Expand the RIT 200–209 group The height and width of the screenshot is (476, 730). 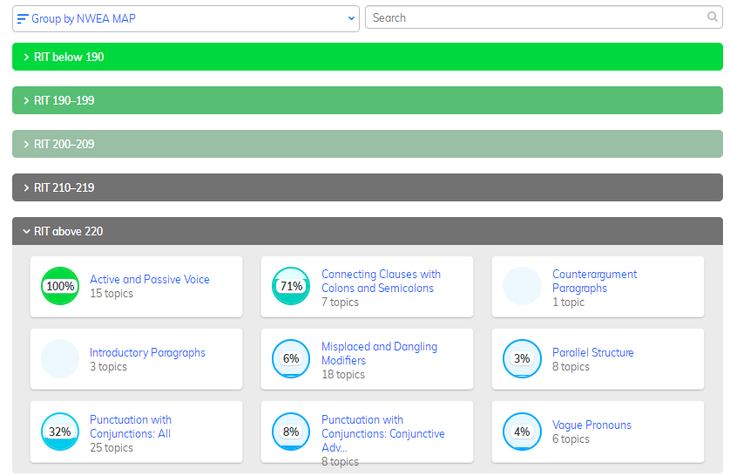coord(367,144)
